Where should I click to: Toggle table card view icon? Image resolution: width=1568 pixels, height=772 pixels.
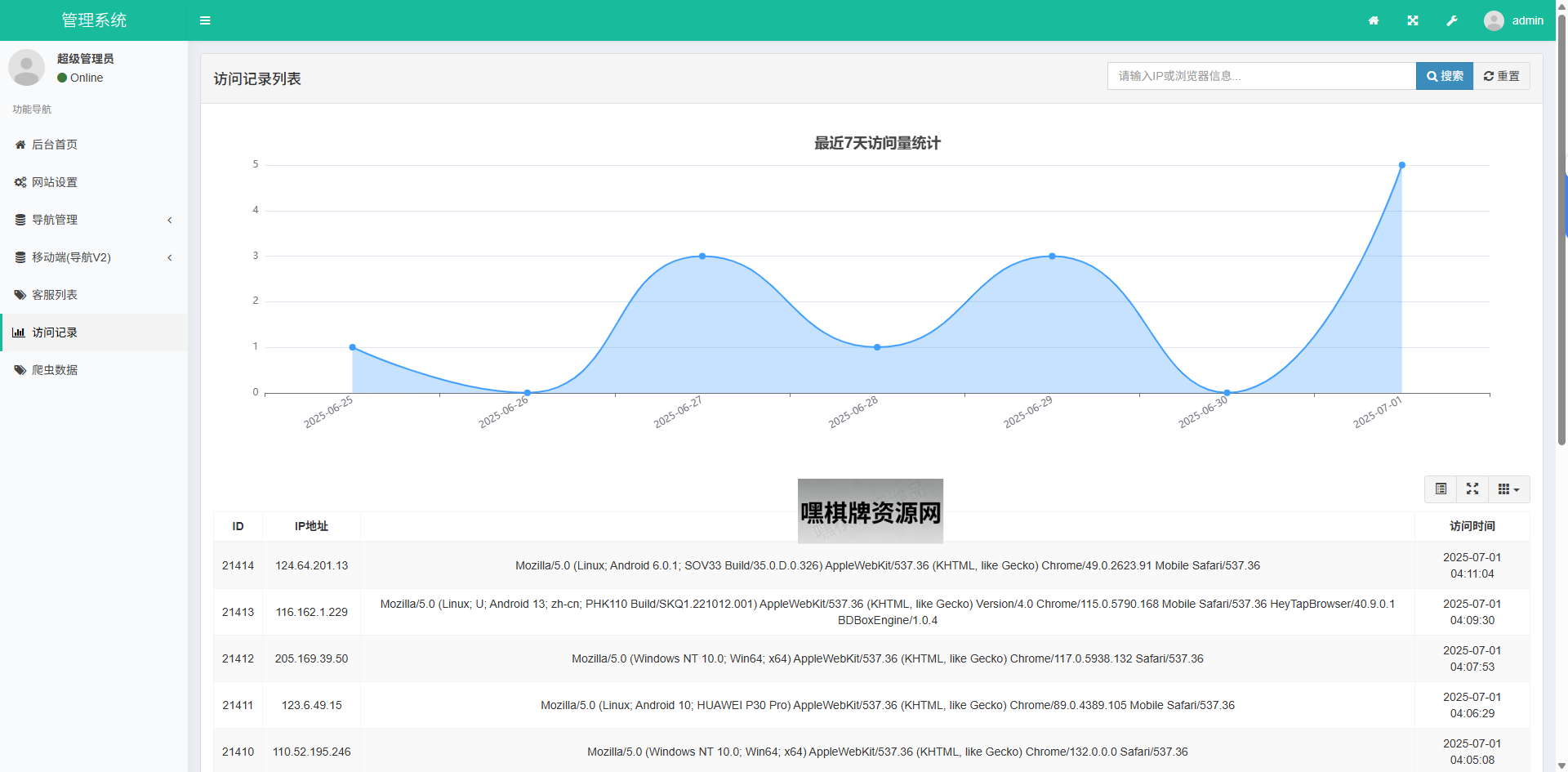click(1441, 489)
